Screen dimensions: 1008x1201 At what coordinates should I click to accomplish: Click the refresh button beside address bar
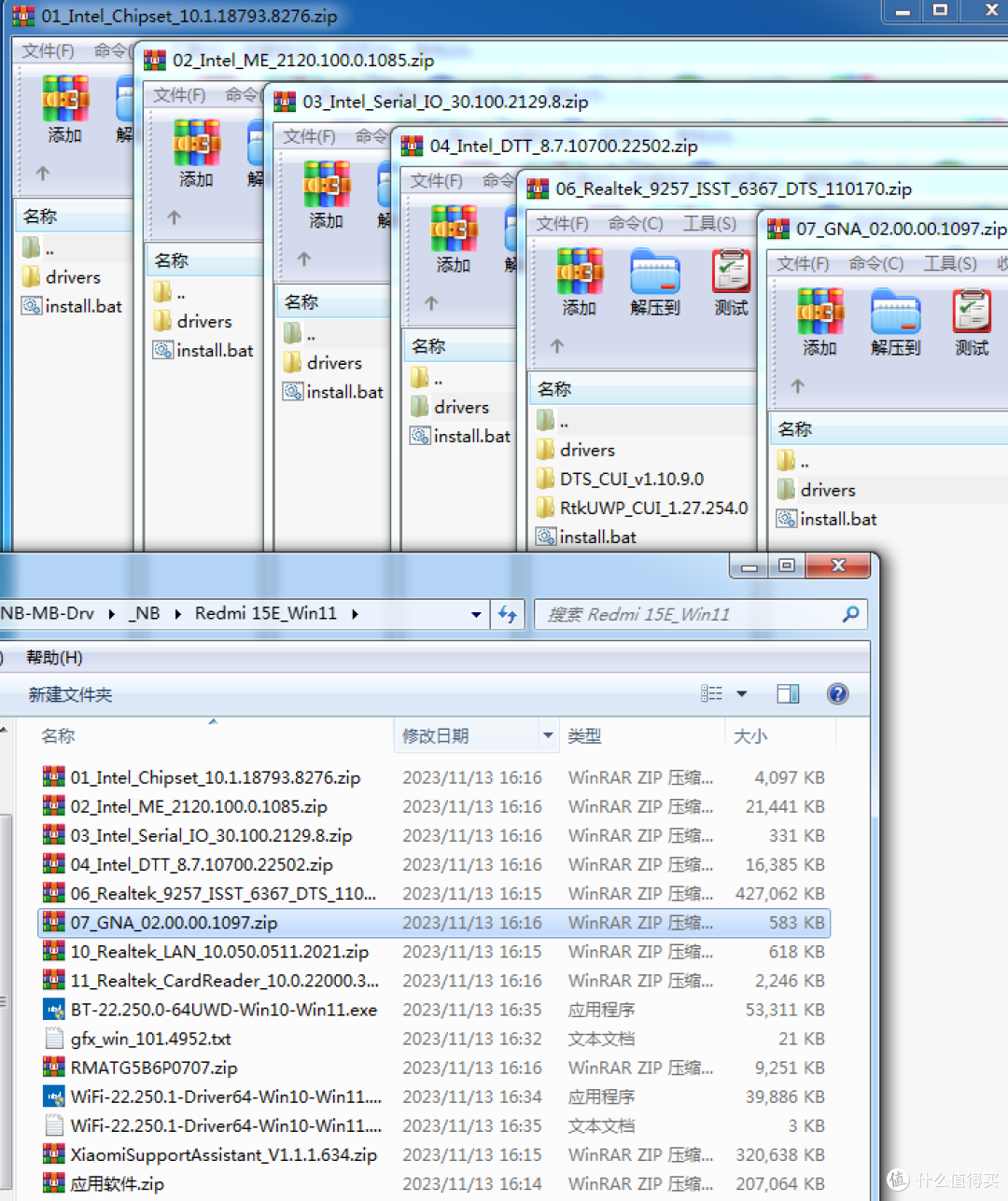pos(507,614)
